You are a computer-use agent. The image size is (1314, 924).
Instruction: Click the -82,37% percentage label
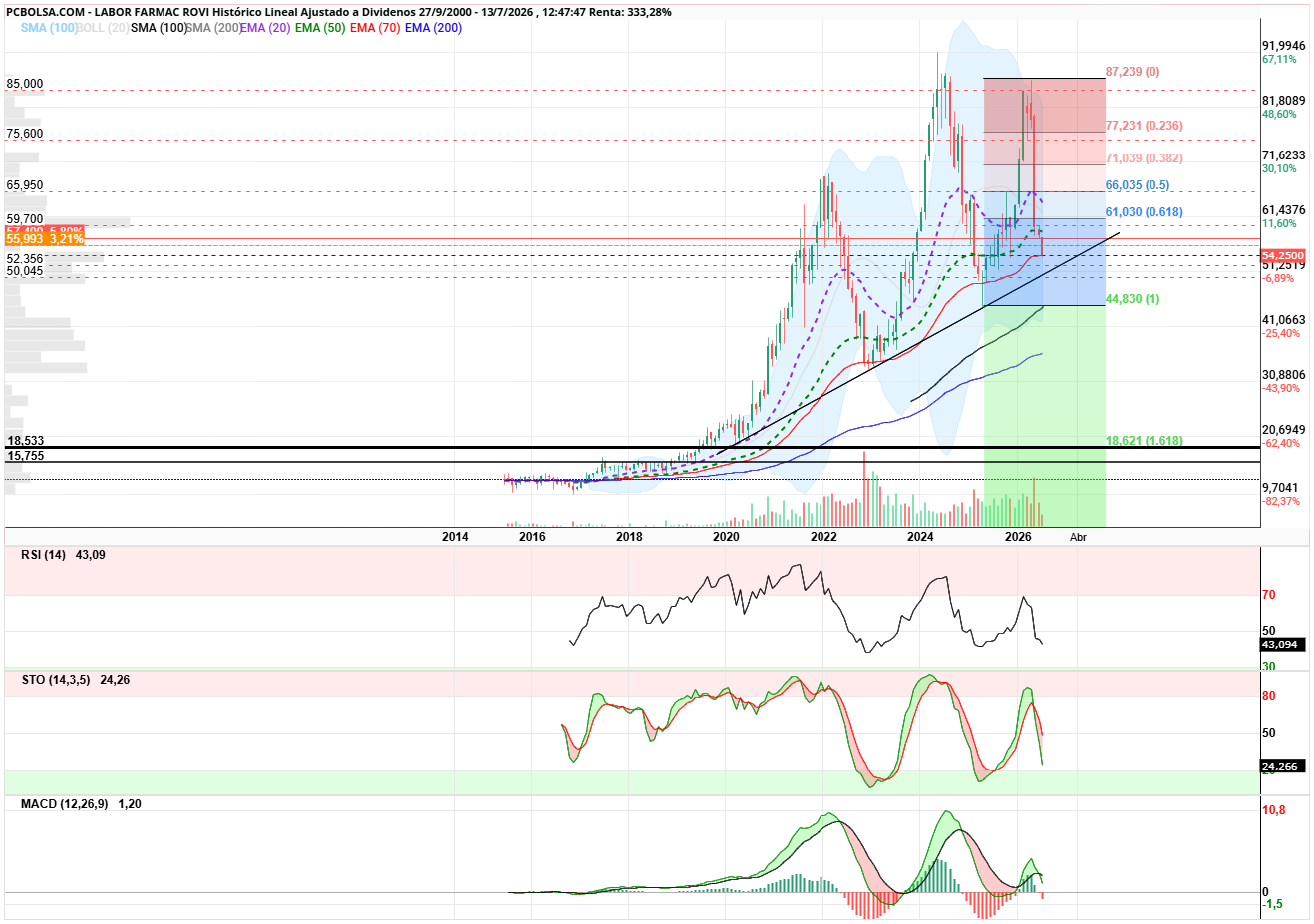pos(1281,501)
